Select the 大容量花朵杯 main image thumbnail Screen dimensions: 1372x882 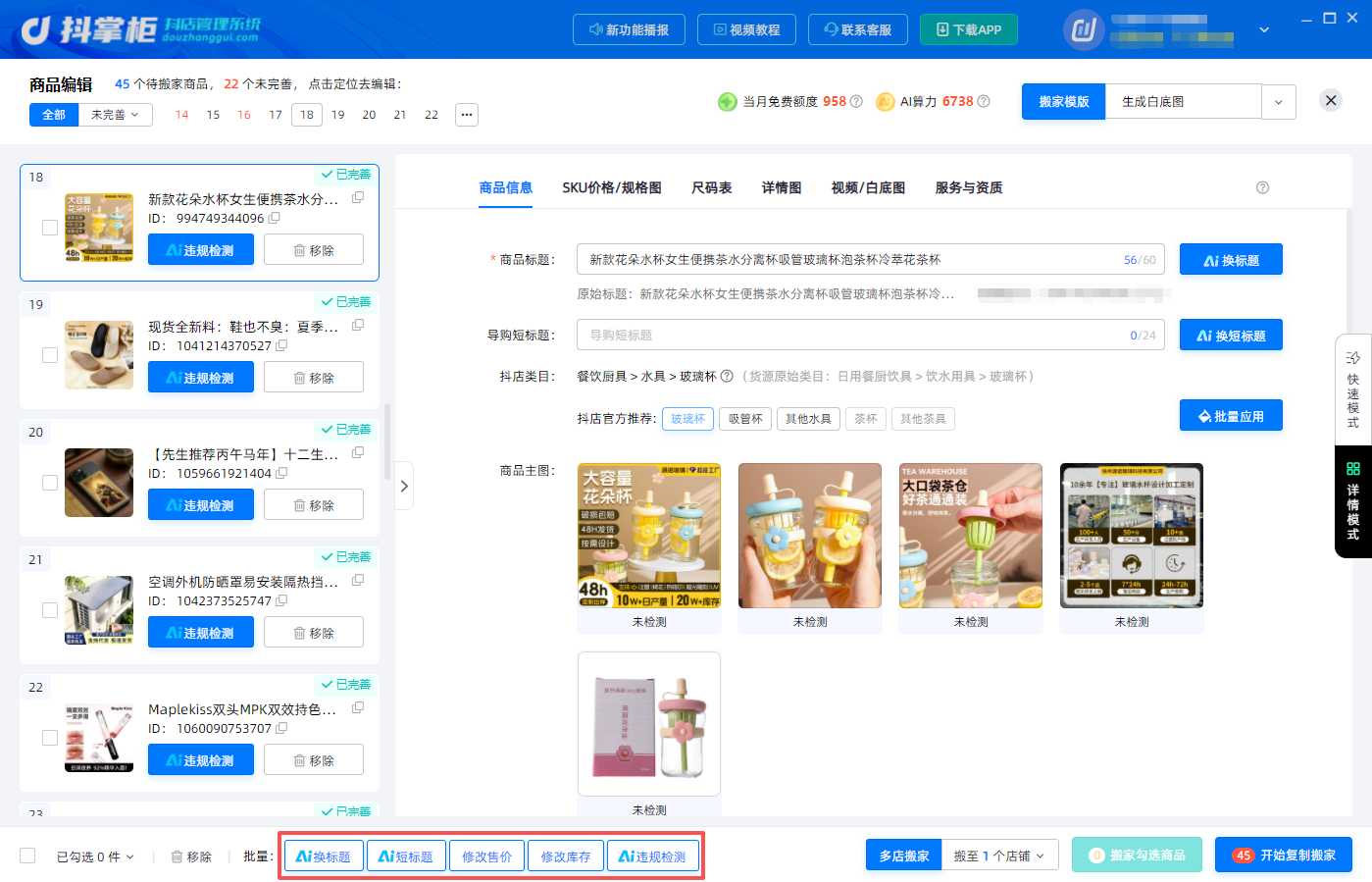coord(649,536)
